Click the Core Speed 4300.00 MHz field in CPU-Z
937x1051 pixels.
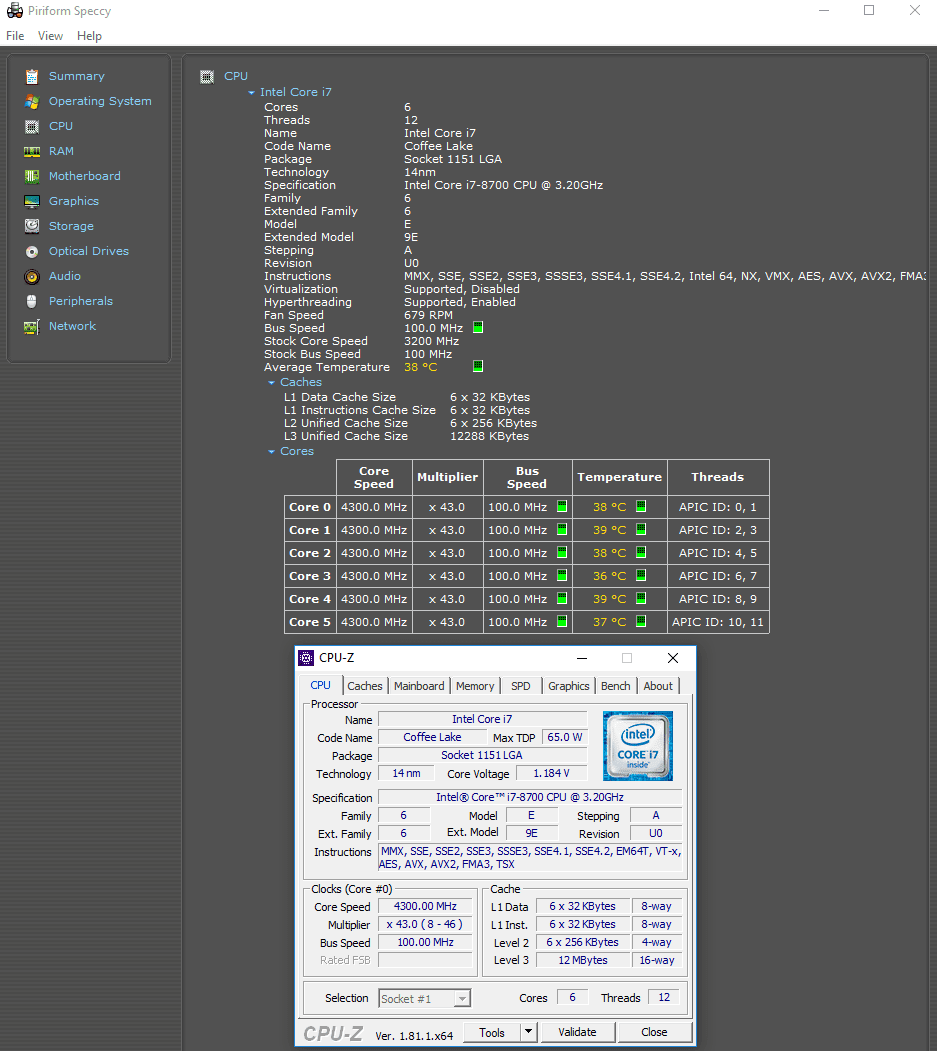pos(425,906)
